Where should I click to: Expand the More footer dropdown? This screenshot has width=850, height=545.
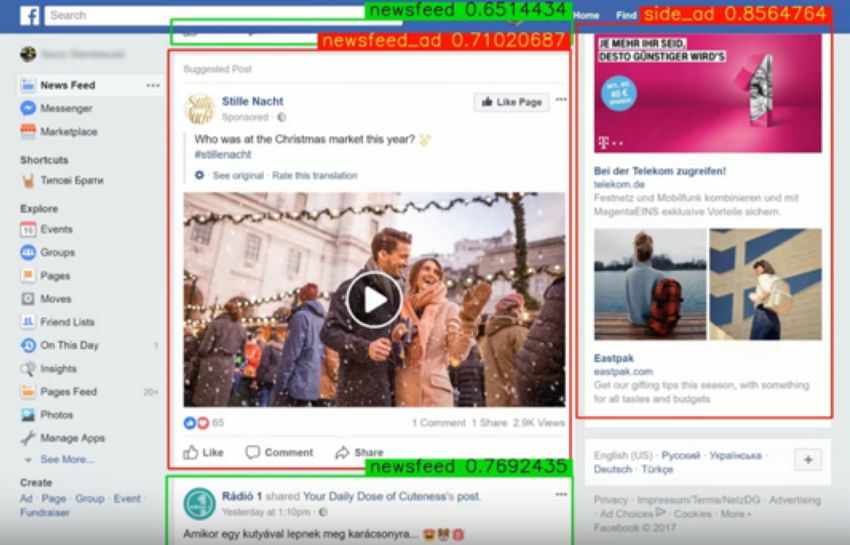tap(736, 514)
